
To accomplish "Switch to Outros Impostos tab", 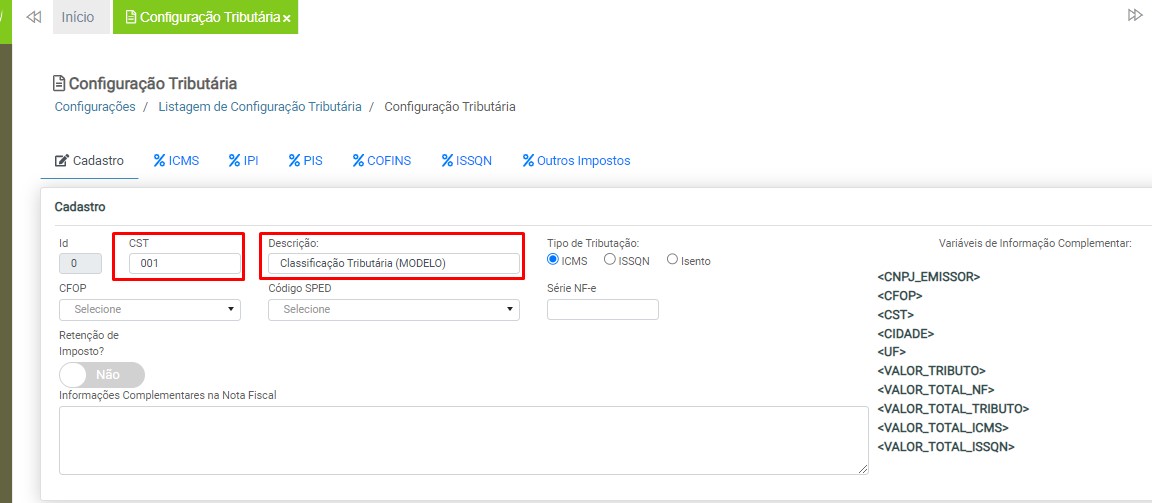I will 576,160.
